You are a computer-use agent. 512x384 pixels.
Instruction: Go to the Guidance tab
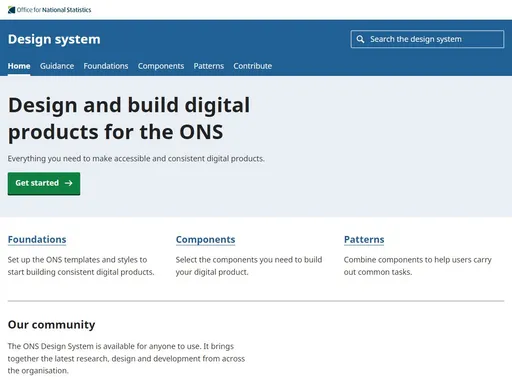pos(57,66)
